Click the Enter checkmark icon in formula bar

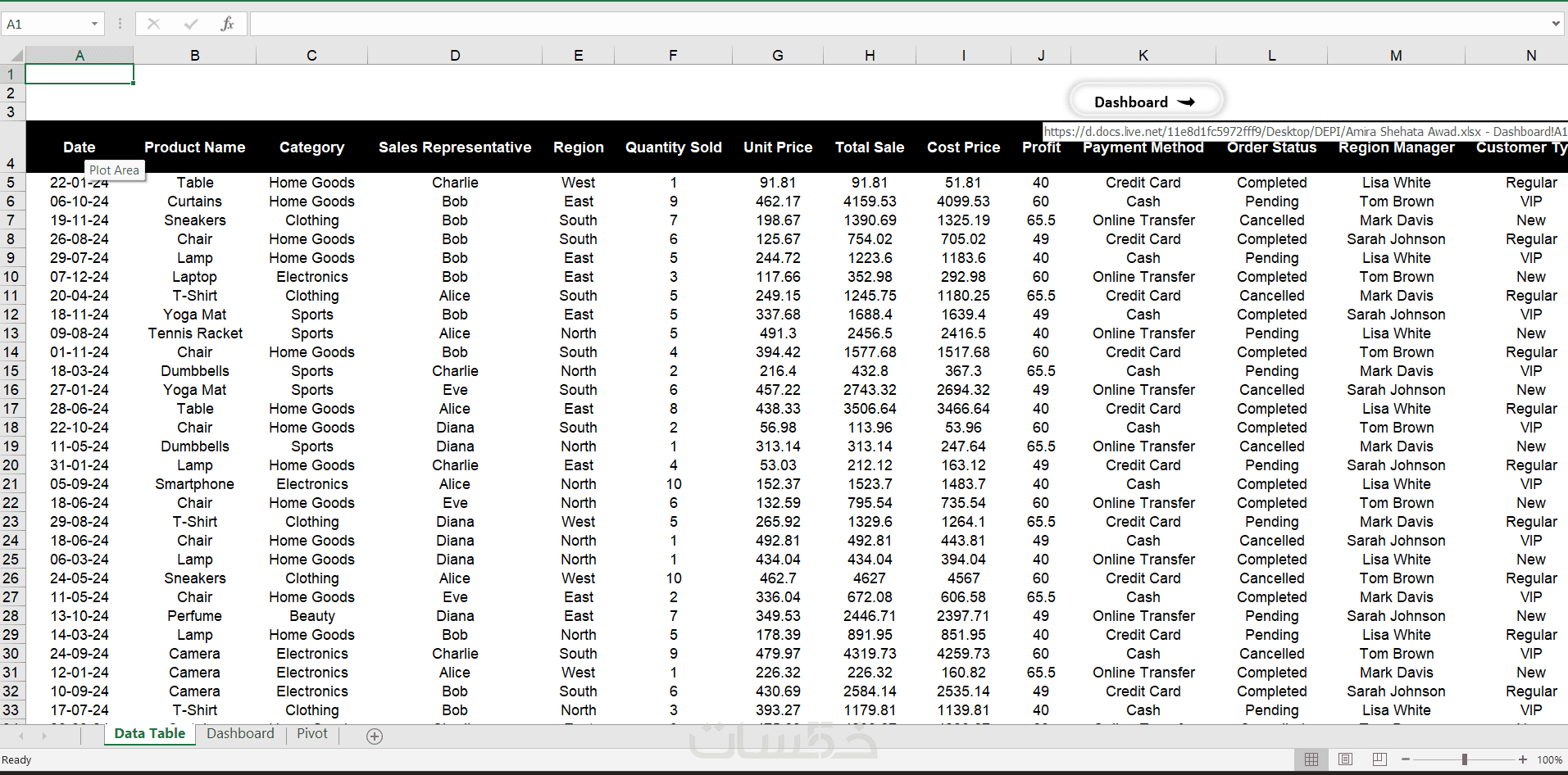[191, 24]
